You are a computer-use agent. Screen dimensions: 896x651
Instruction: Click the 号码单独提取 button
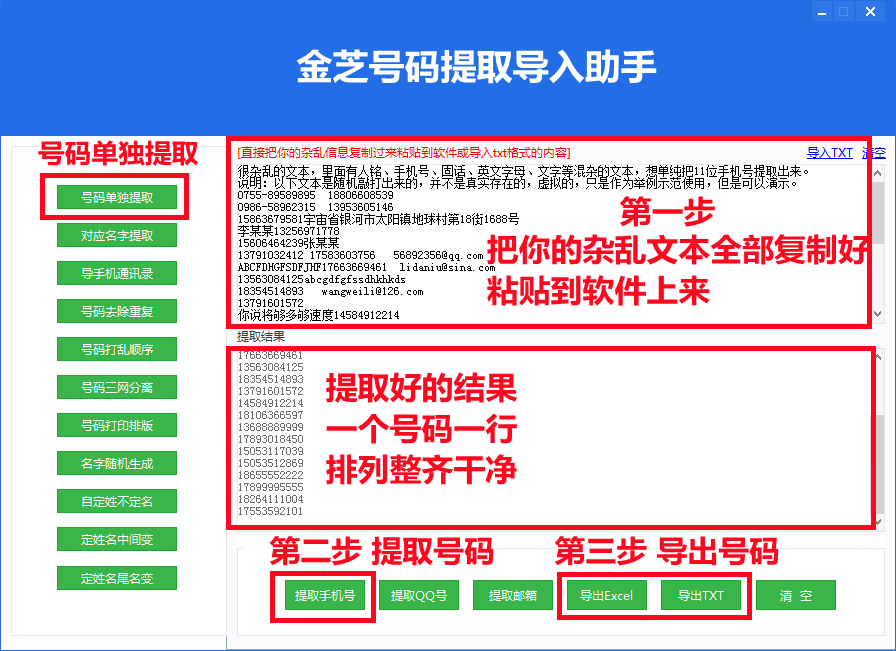coord(117,197)
